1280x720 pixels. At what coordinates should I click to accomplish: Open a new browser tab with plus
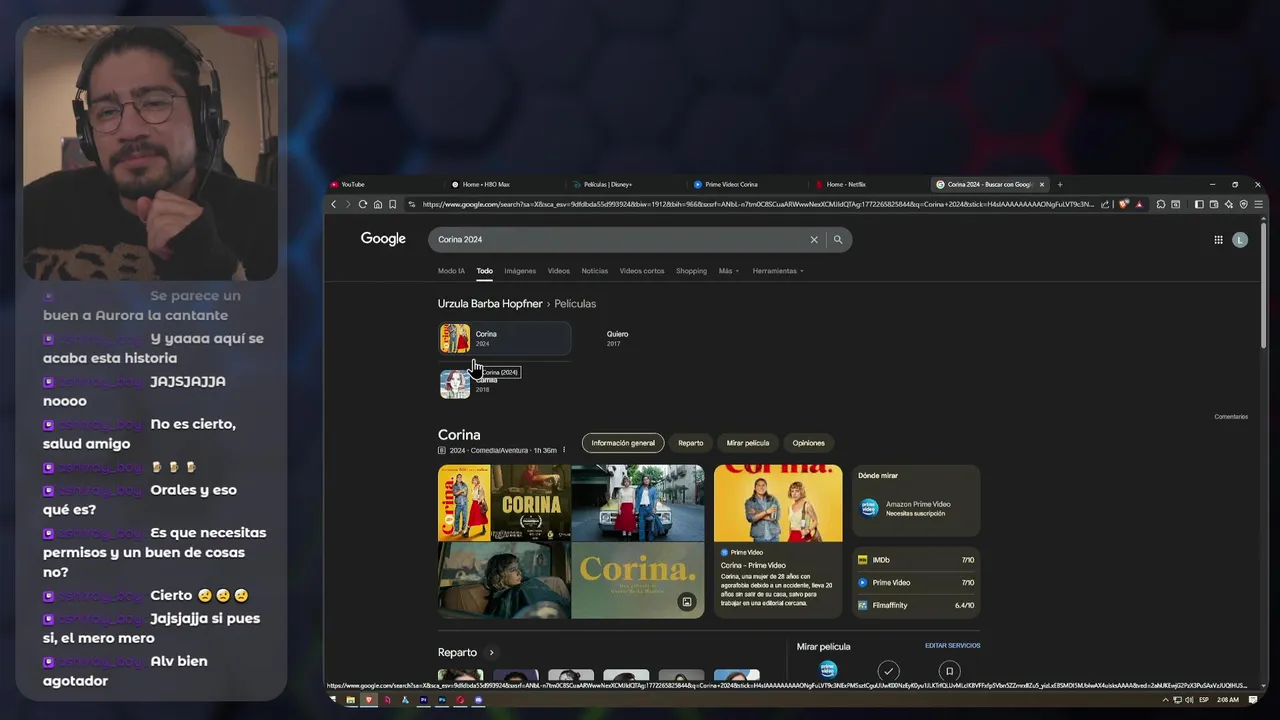click(1060, 184)
